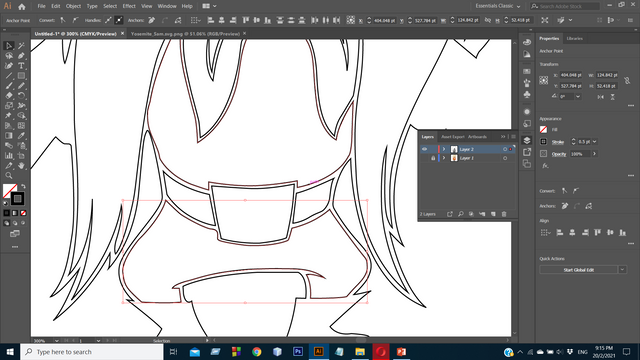The height and width of the screenshot is (360, 640).
Task: Switch to Gradient fill mode button
Action: [15, 213]
